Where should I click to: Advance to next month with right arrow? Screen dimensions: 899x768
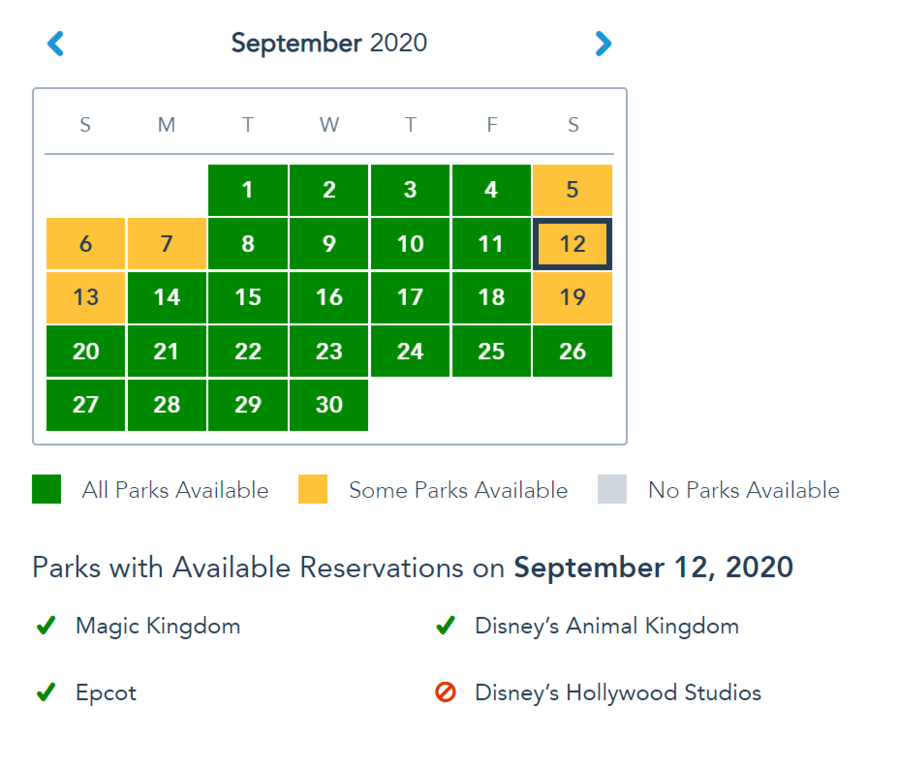pos(603,44)
